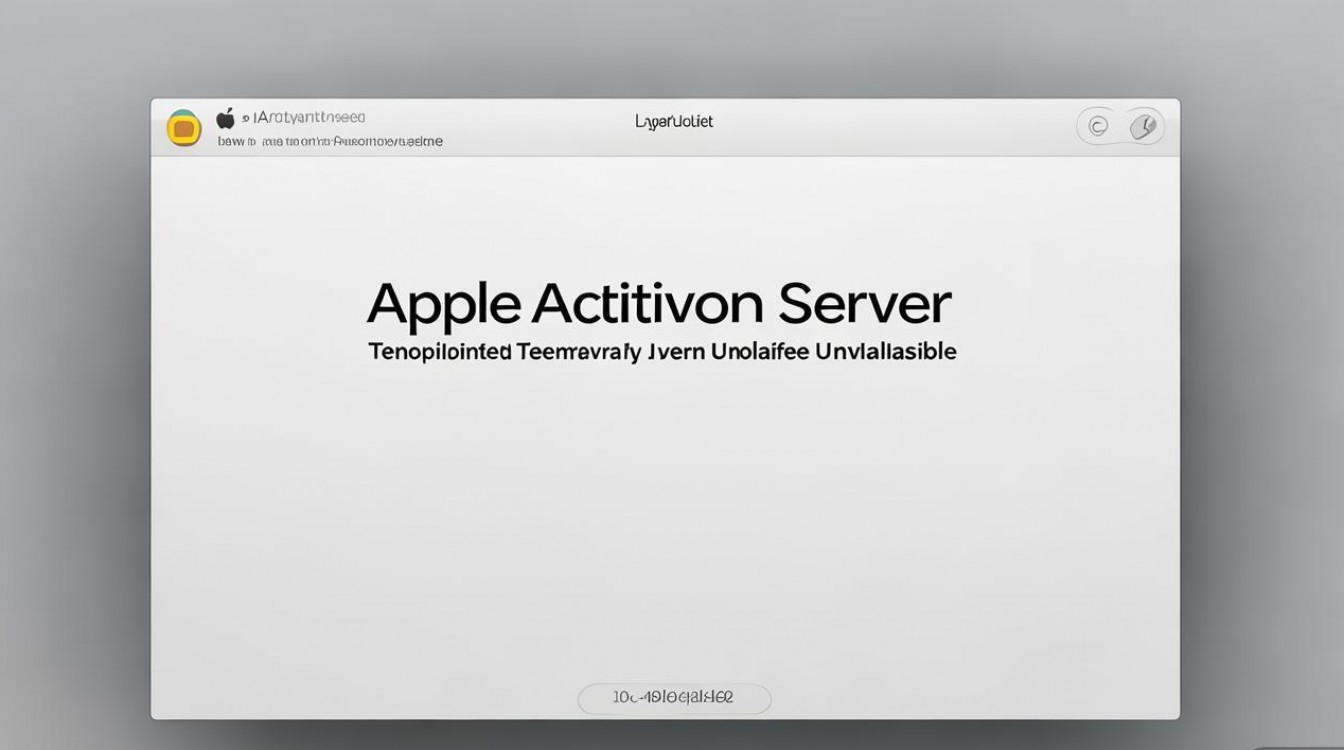The height and width of the screenshot is (750, 1344).
Task: Click the small subtitle line under the Apple logo
Action: coord(330,141)
